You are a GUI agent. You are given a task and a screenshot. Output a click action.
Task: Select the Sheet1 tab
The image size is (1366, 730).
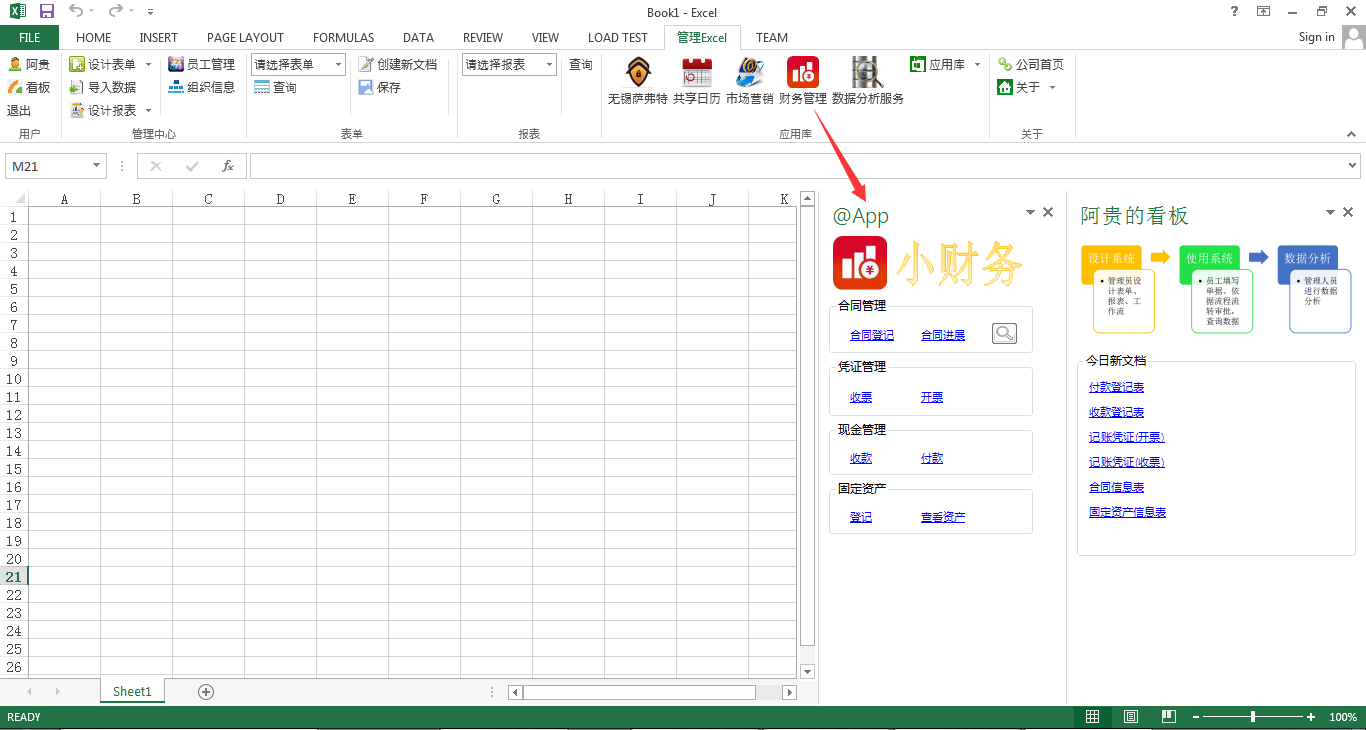pos(132,691)
